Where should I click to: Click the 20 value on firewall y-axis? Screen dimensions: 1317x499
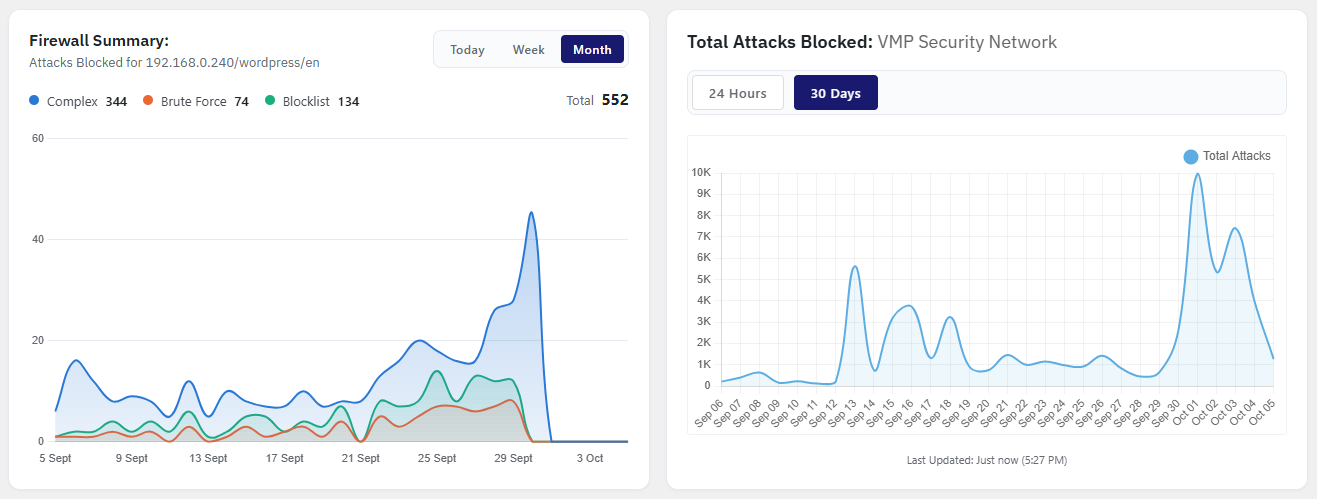click(38, 340)
